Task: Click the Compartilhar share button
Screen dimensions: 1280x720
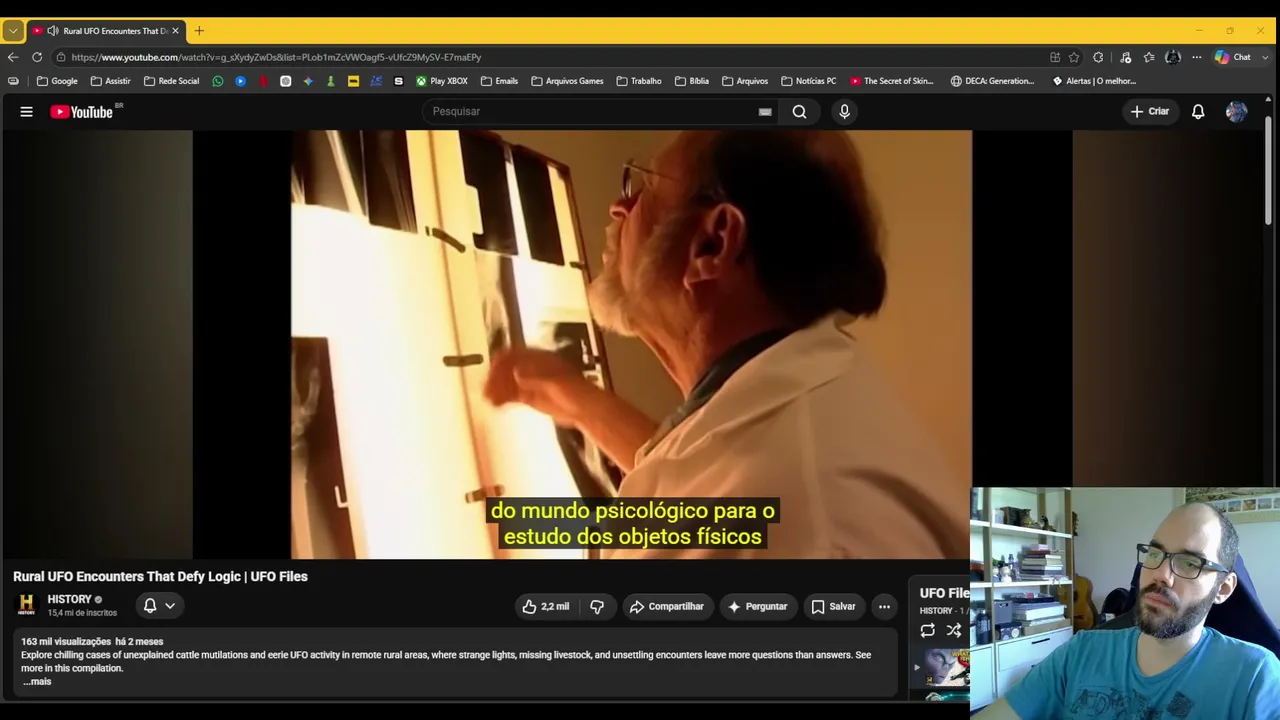Action: coord(666,606)
